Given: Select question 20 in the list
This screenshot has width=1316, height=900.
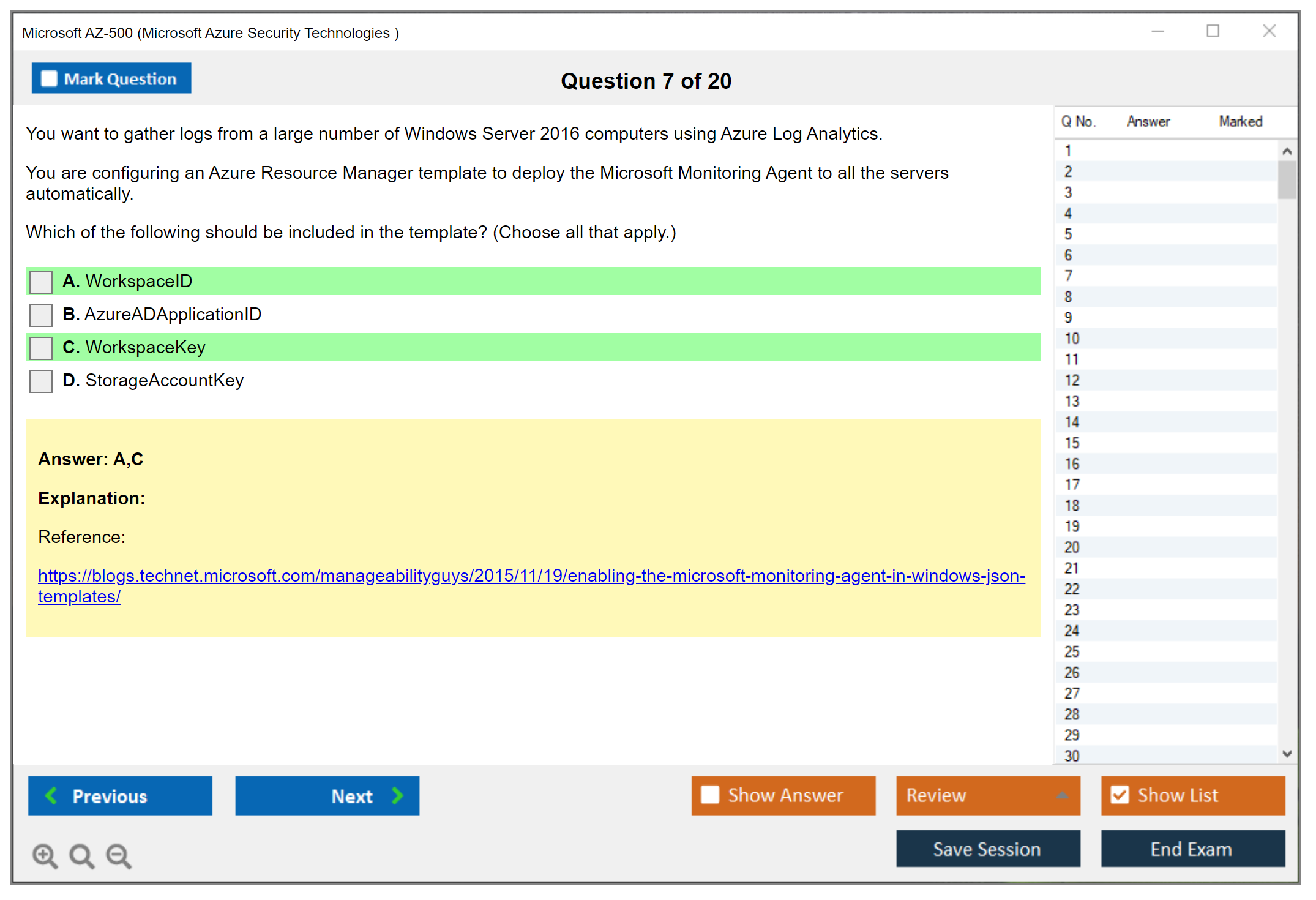Looking at the screenshot, I should pyautogui.click(x=1072, y=547).
